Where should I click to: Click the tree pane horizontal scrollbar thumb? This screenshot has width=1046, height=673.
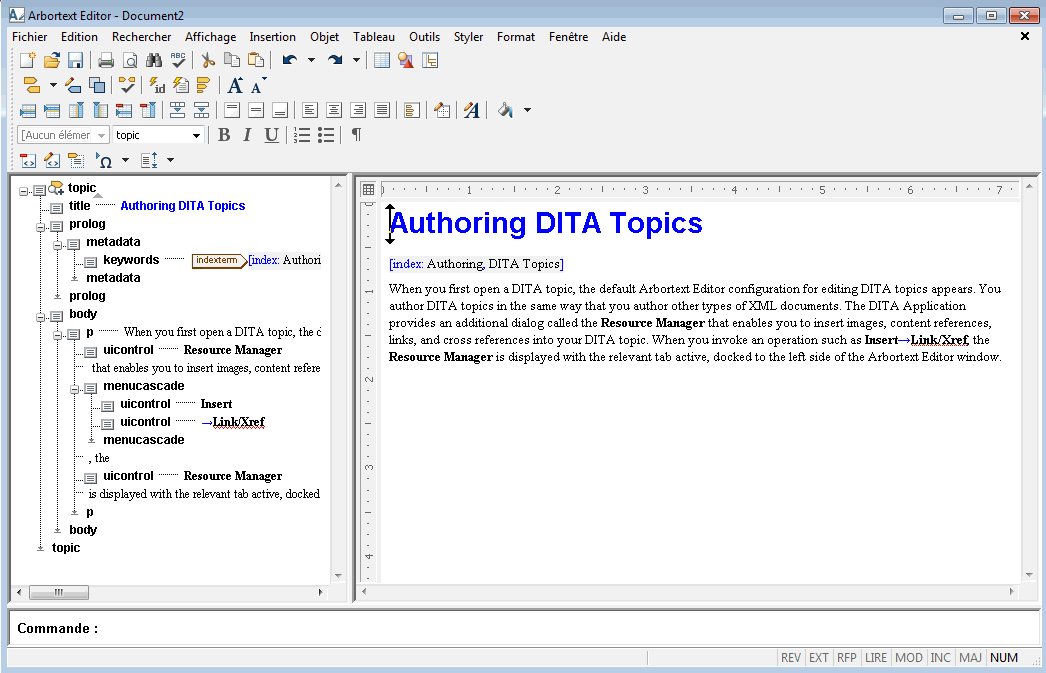click(59, 592)
